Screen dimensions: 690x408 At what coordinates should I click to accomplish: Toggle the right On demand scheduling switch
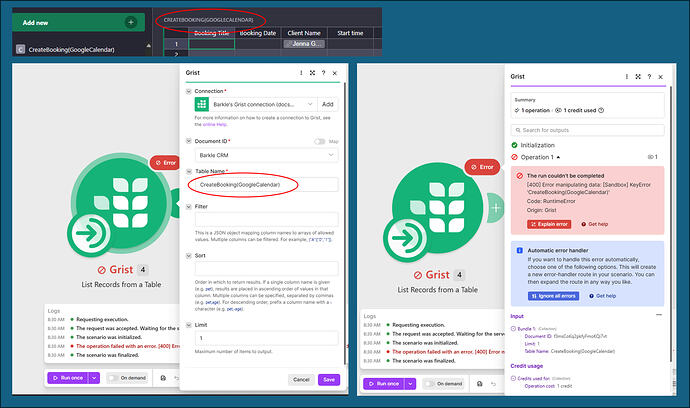pos(429,384)
